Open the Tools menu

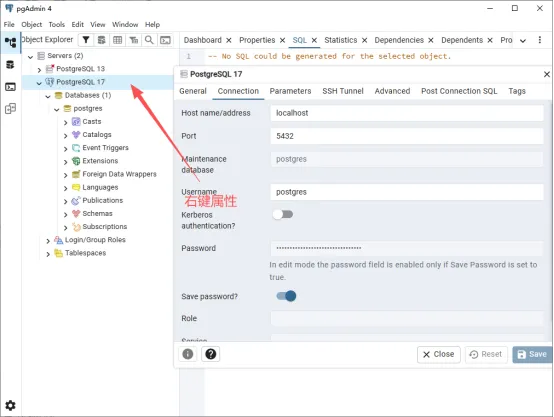[x=57, y=24]
